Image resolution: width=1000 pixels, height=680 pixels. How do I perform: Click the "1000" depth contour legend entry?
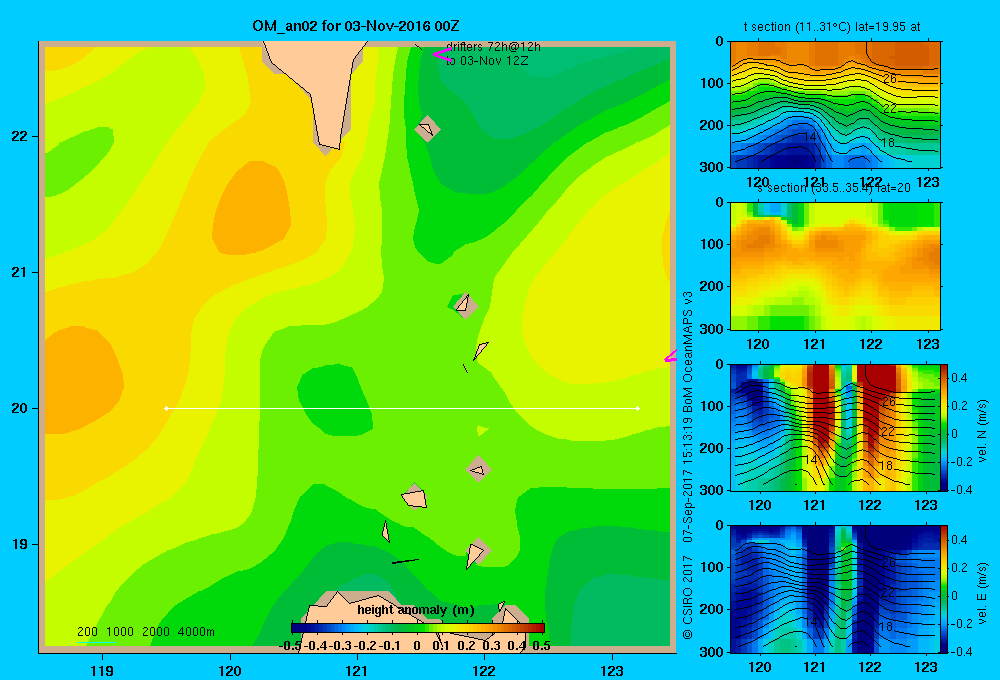pos(120,632)
